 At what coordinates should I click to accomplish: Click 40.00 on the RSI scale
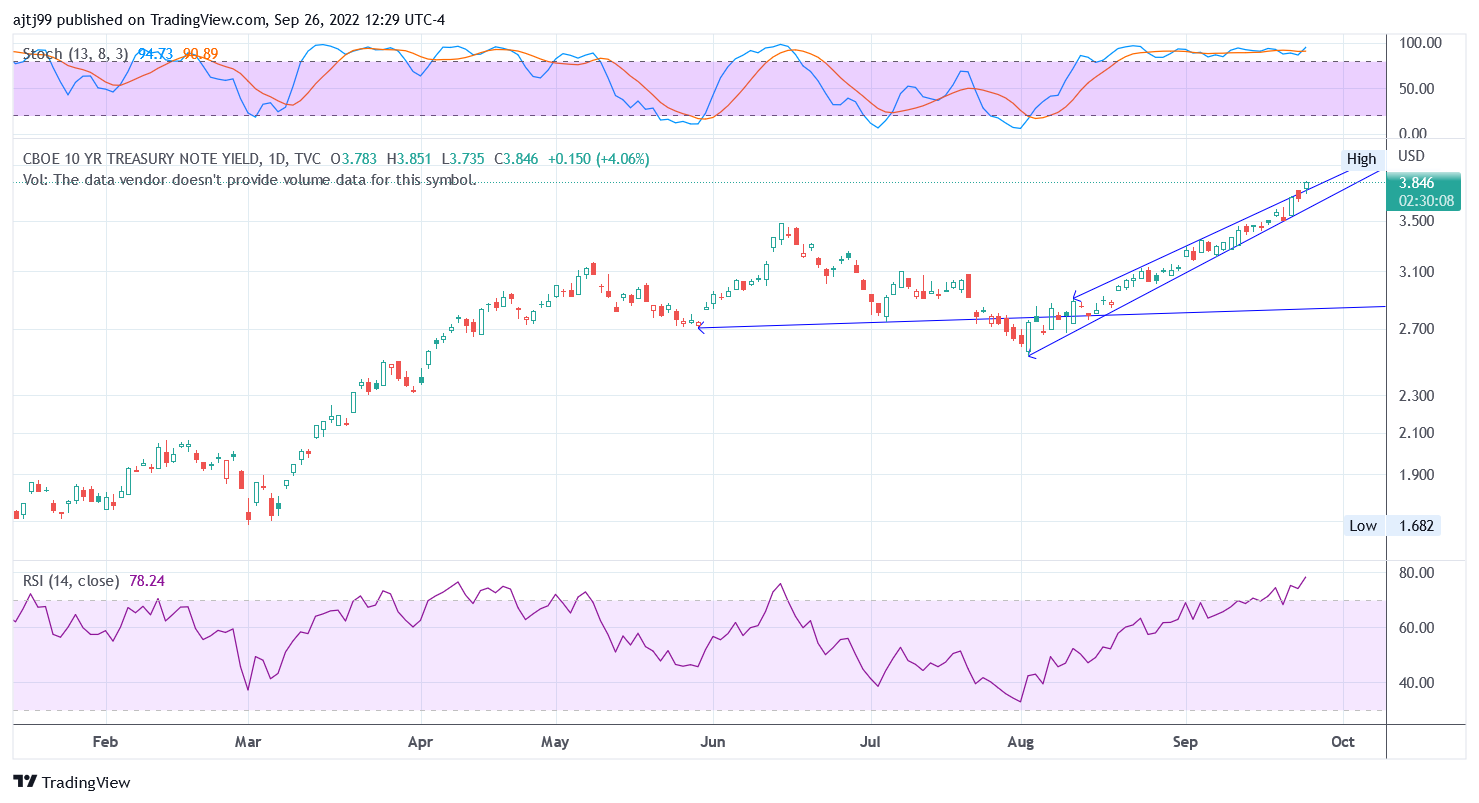1416,683
